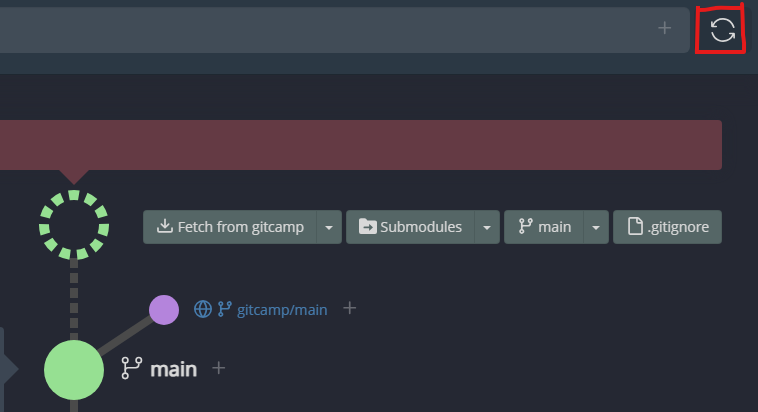Open the .gitignore button
The image size is (758, 412).
(x=666, y=227)
